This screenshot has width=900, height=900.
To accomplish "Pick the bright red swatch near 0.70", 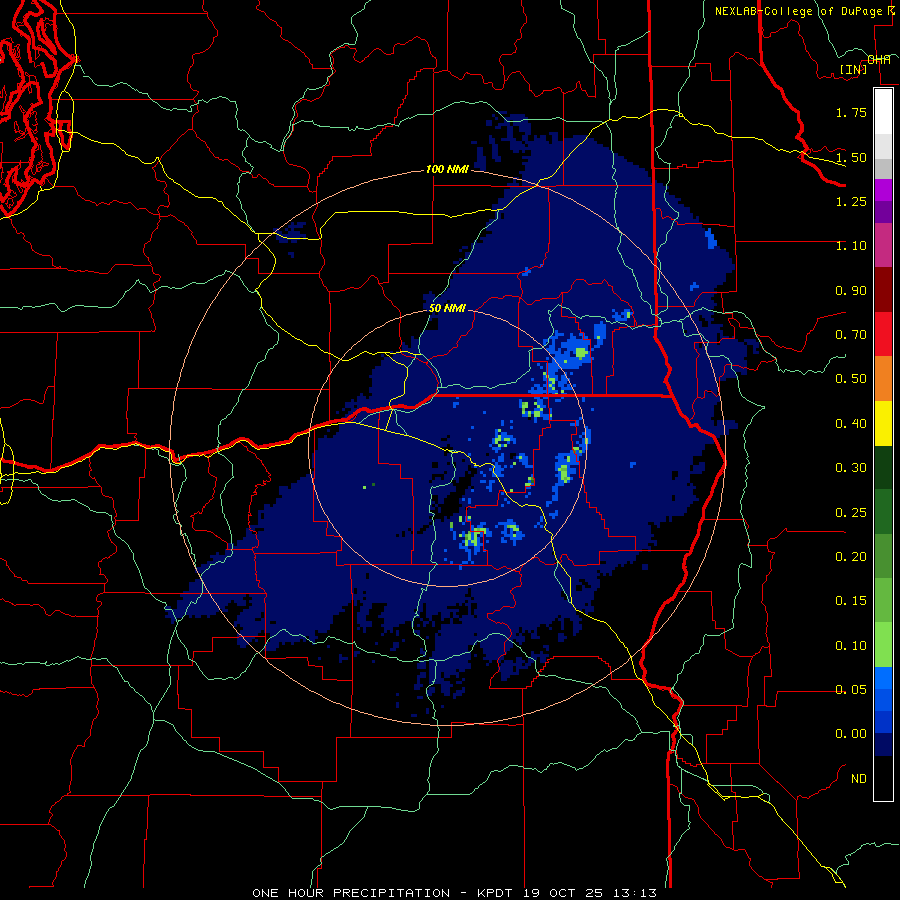I will pyautogui.click(x=883, y=335).
